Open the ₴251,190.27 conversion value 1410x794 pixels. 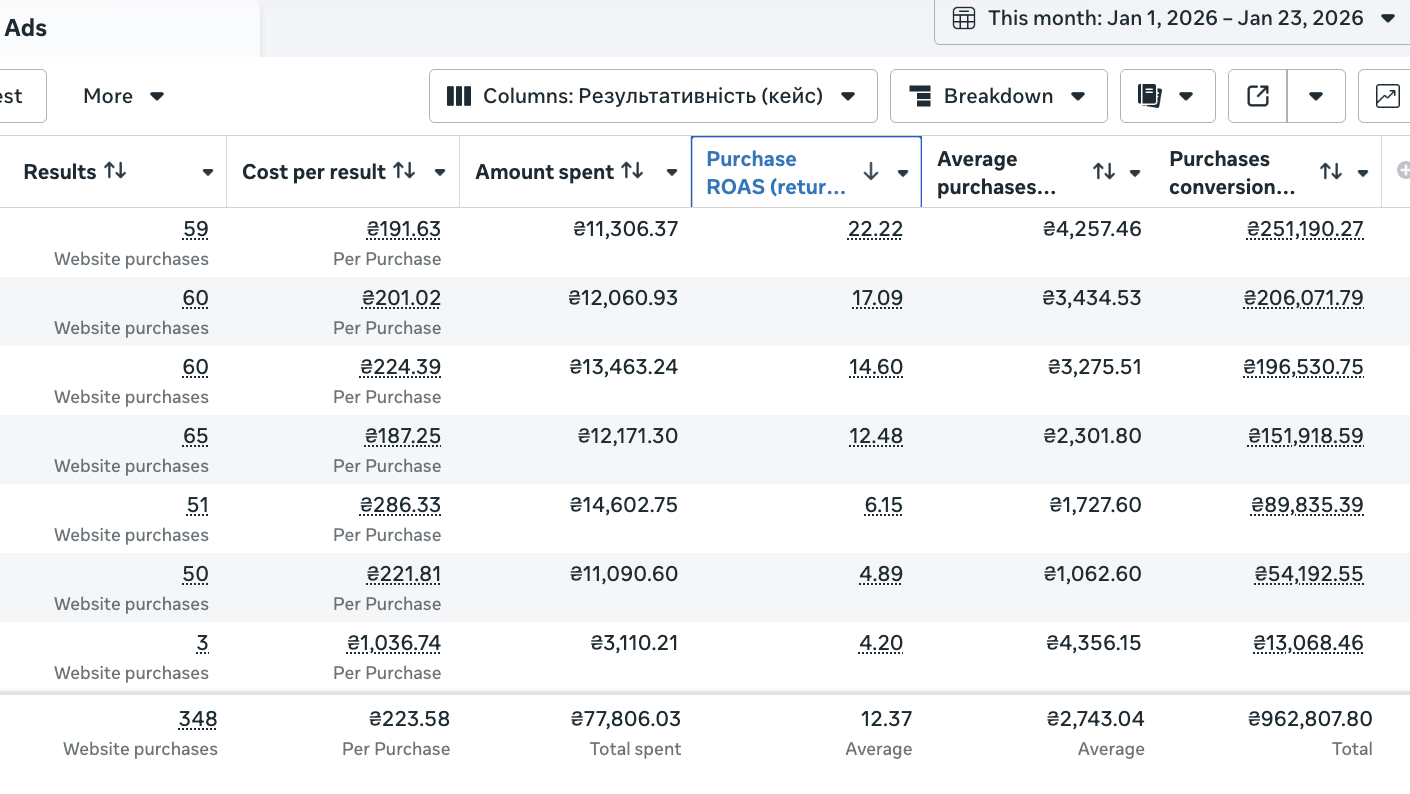(1305, 229)
